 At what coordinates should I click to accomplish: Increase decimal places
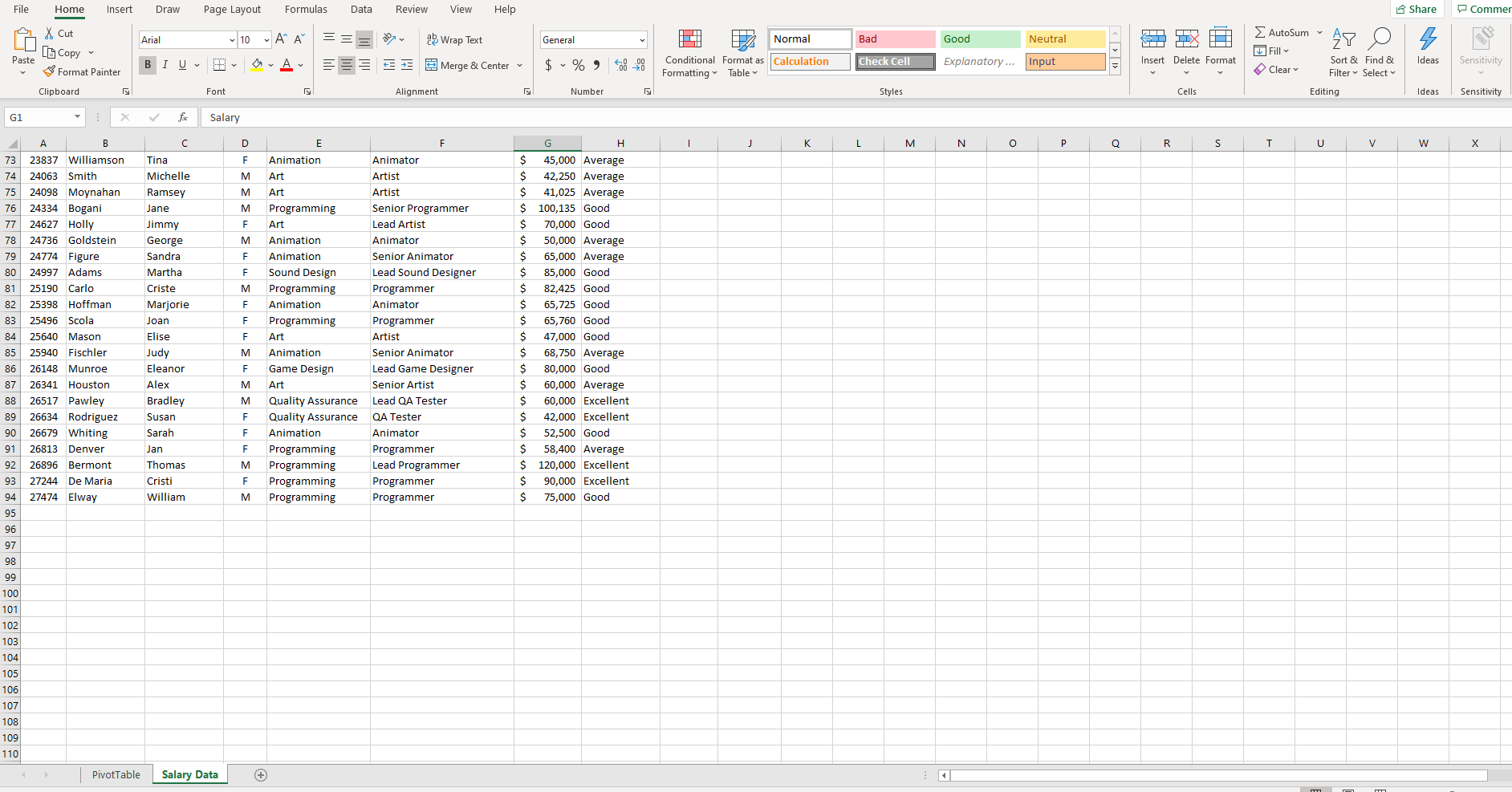pos(621,65)
